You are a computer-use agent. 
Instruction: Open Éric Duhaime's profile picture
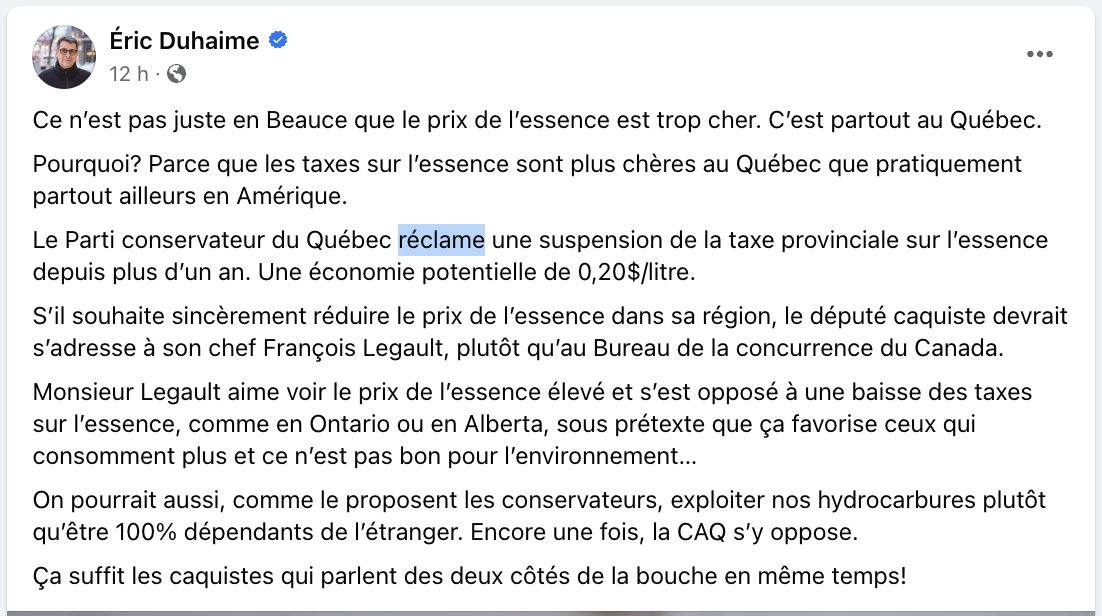coord(64,57)
